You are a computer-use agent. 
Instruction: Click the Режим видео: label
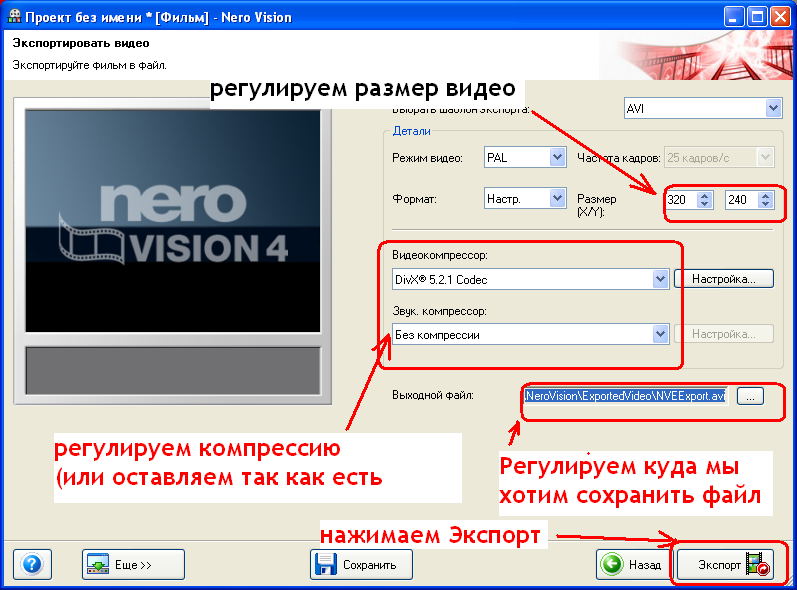click(x=427, y=158)
